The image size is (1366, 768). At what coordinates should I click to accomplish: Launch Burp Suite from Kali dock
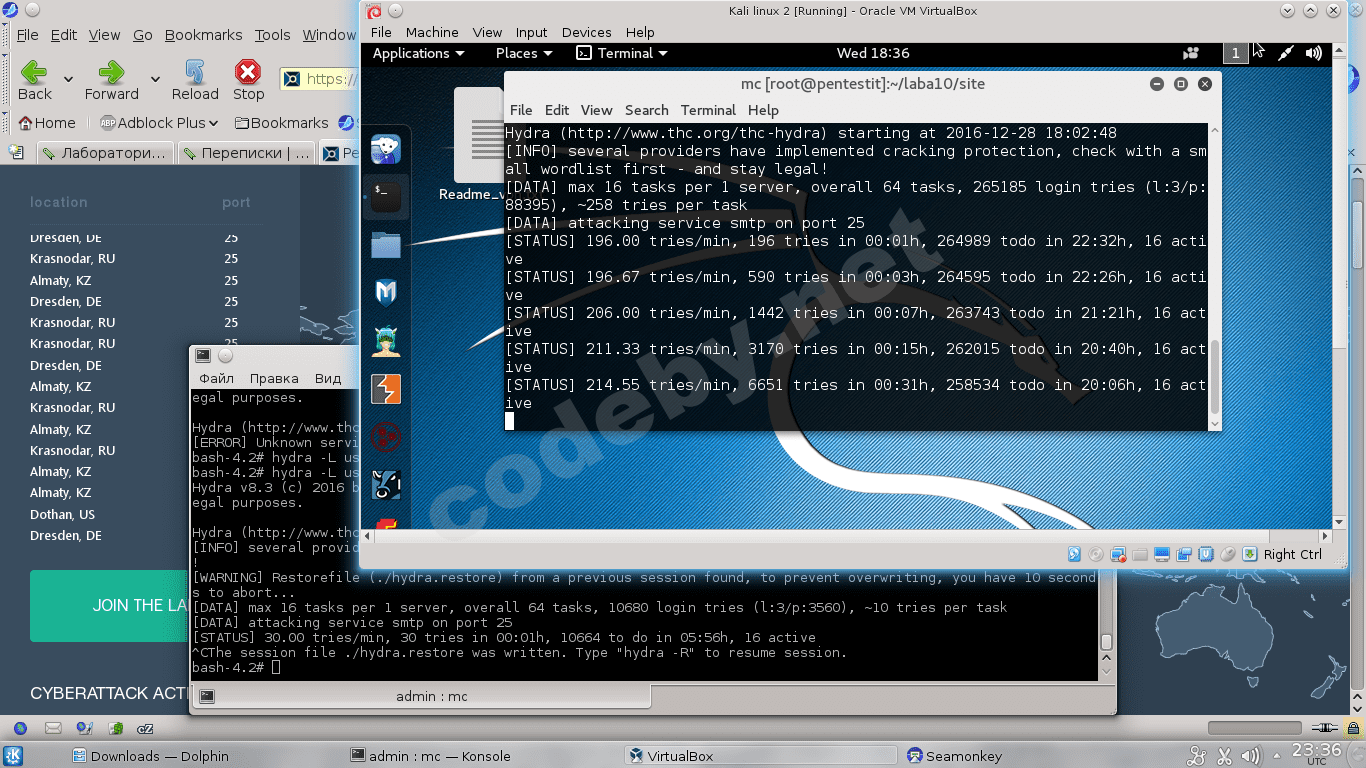tap(386, 389)
